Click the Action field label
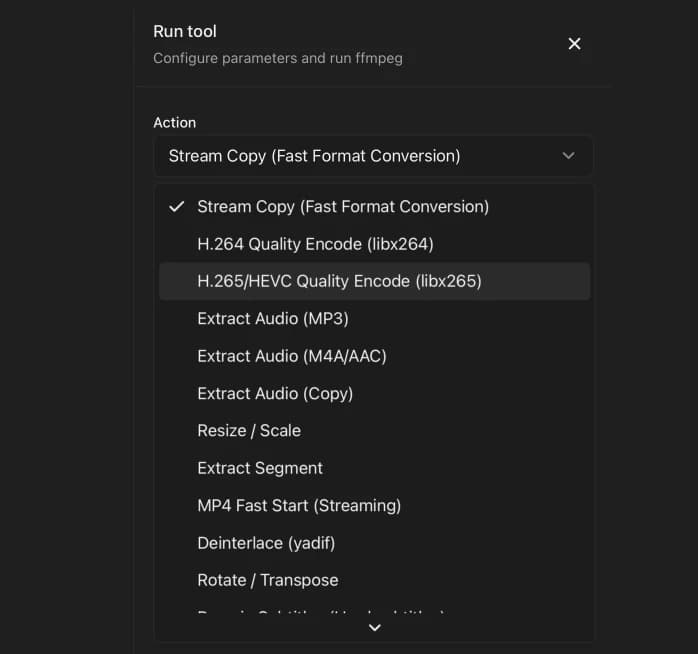The height and width of the screenshot is (654, 698). (x=174, y=122)
